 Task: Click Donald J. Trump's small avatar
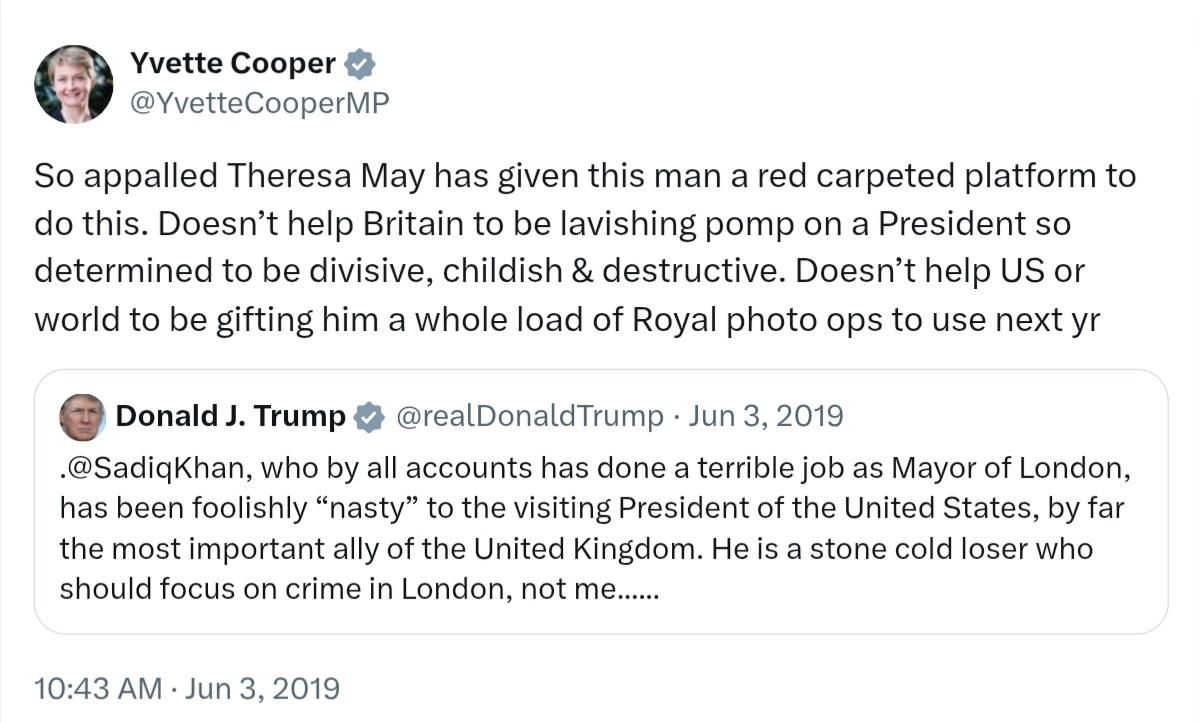(82, 417)
